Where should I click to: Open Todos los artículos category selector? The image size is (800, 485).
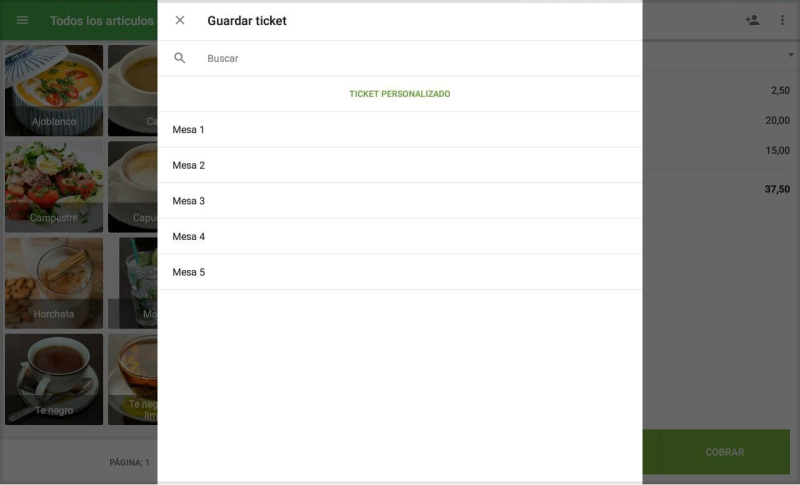coord(101,20)
